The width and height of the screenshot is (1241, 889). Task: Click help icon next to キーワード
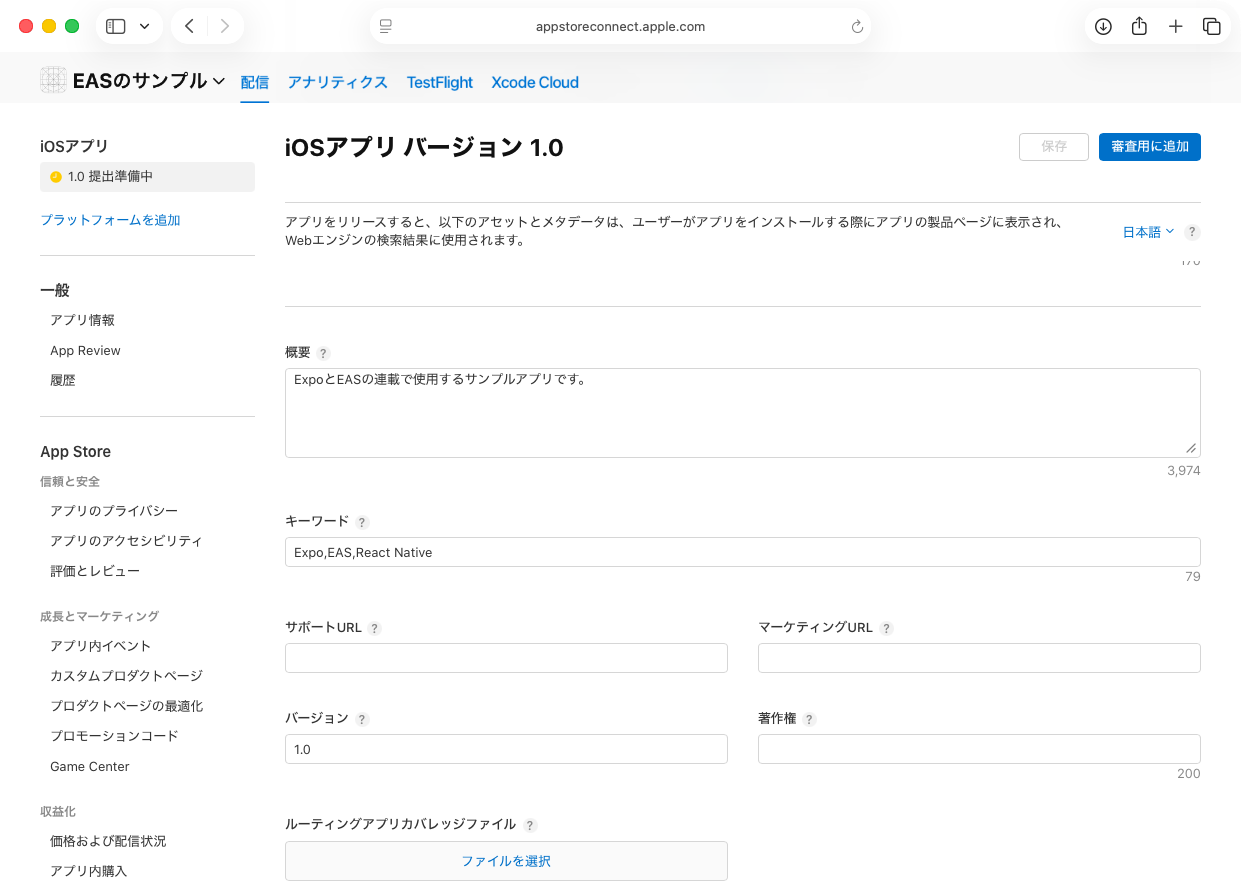point(362,522)
